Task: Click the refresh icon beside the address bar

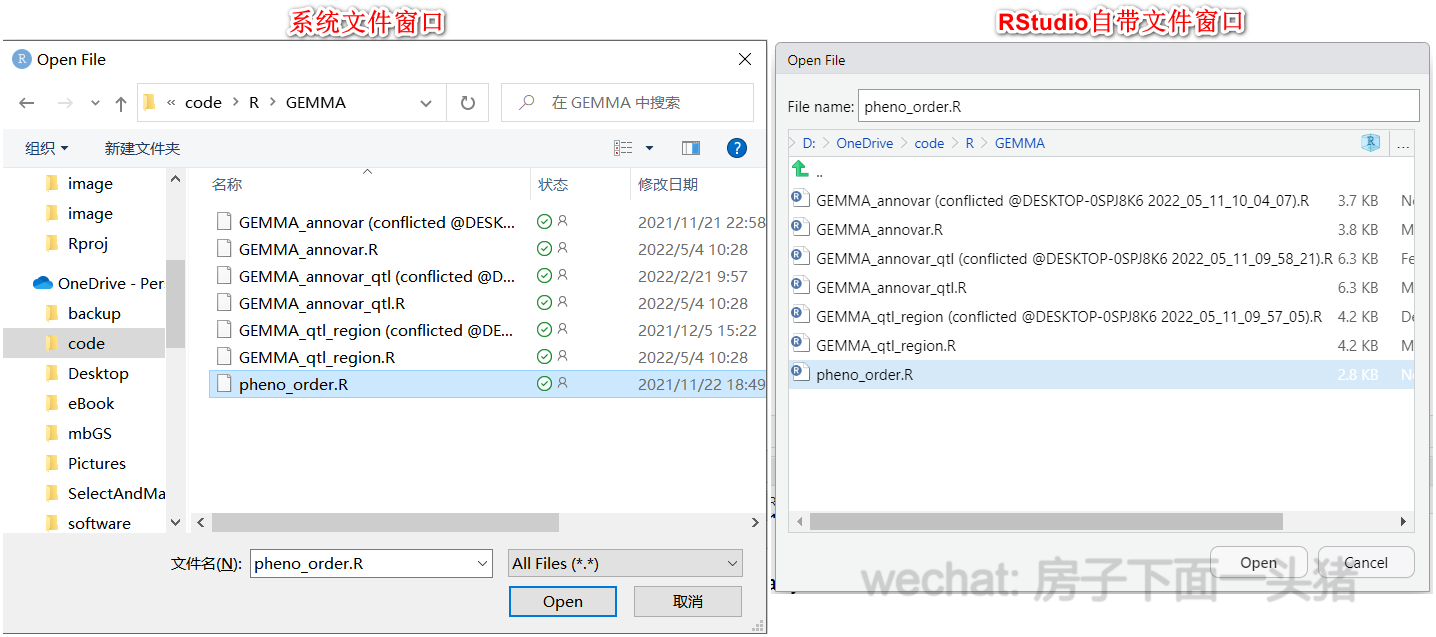Action: point(468,102)
